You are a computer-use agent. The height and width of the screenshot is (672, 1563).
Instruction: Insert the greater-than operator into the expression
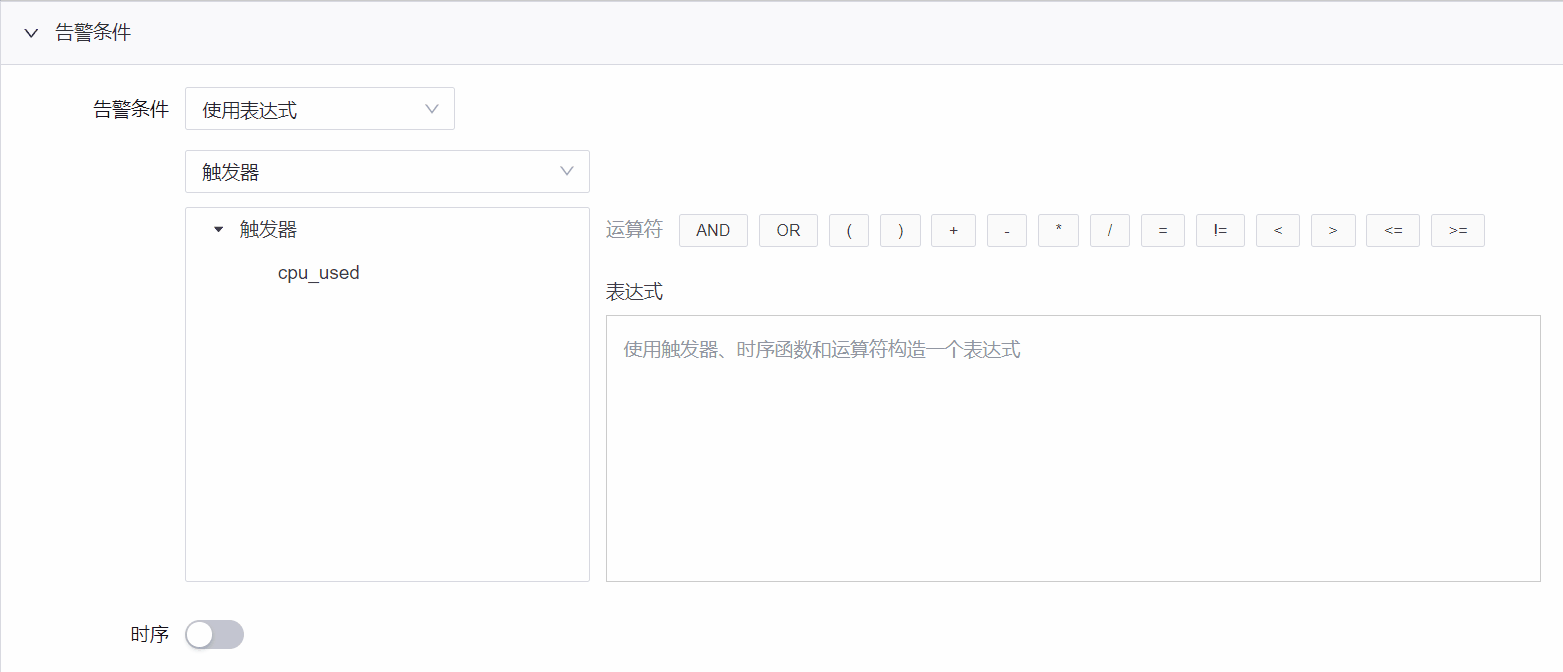click(1333, 230)
